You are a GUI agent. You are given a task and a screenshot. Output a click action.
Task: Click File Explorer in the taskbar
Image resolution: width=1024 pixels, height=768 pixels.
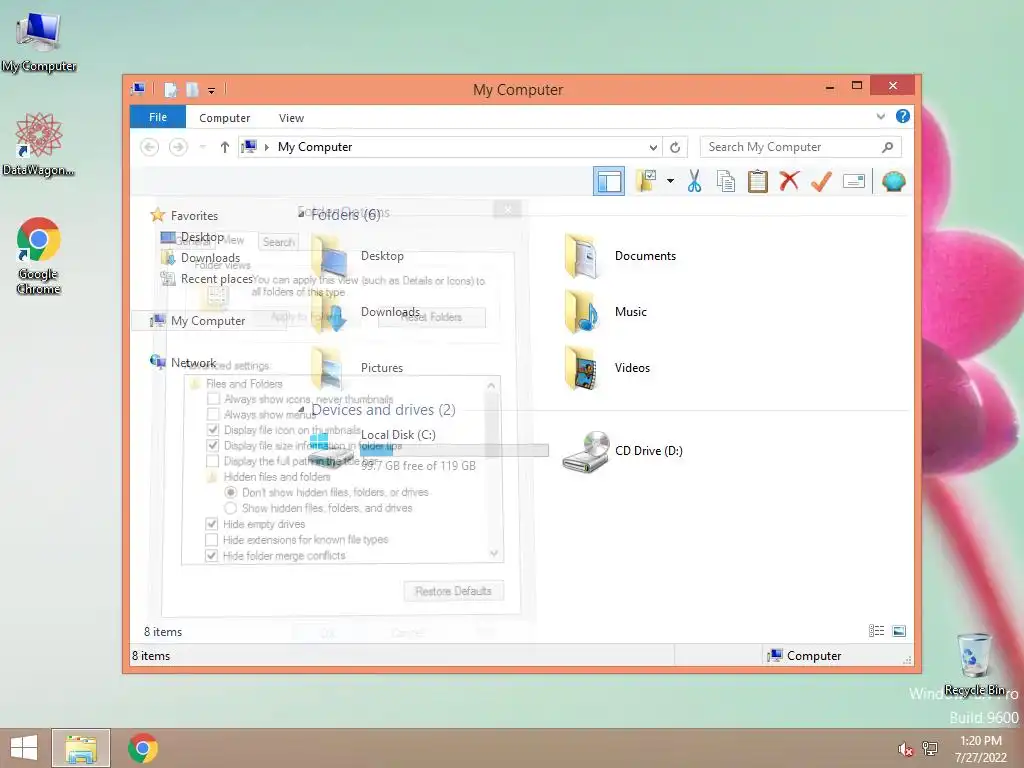pos(81,748)
